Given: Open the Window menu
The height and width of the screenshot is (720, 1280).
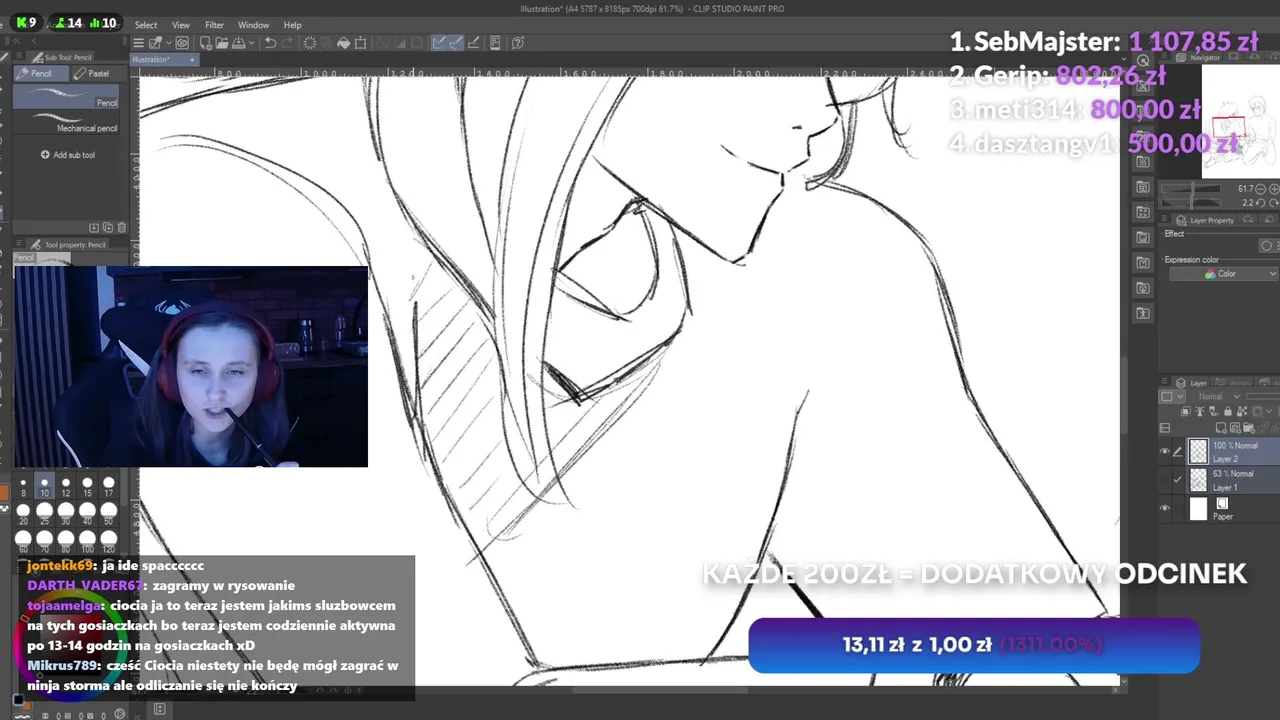Looking at the screenshot, I should [253, 25].
